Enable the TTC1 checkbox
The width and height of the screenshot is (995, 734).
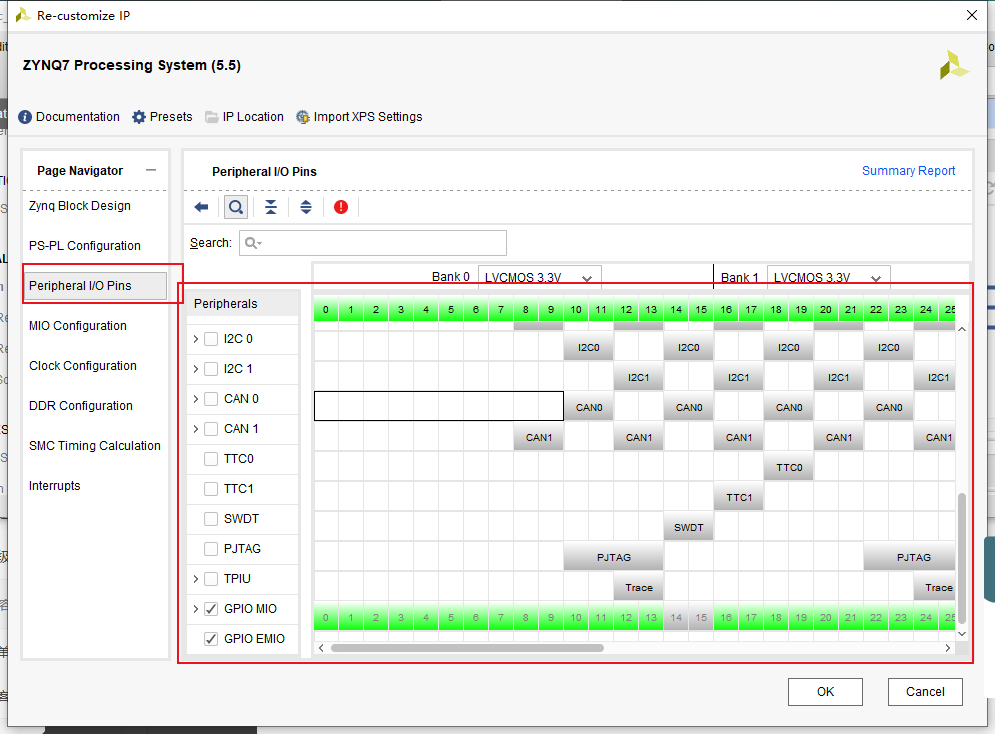(x=211, y=488)
